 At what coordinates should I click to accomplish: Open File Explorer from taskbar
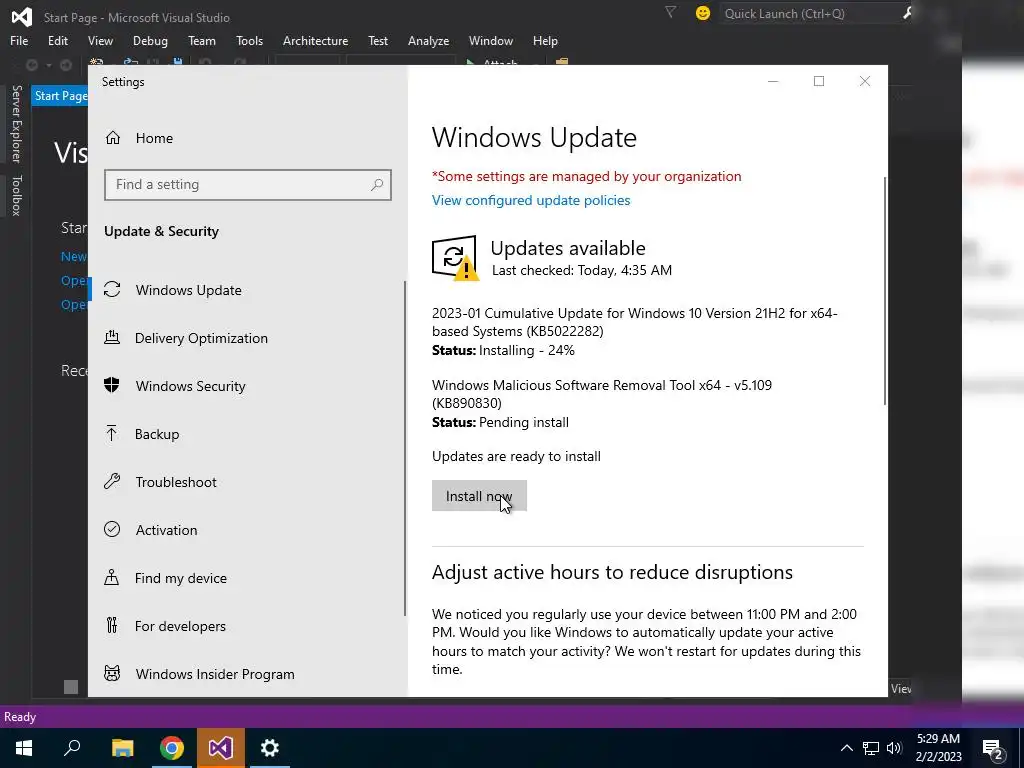[122, 748]
